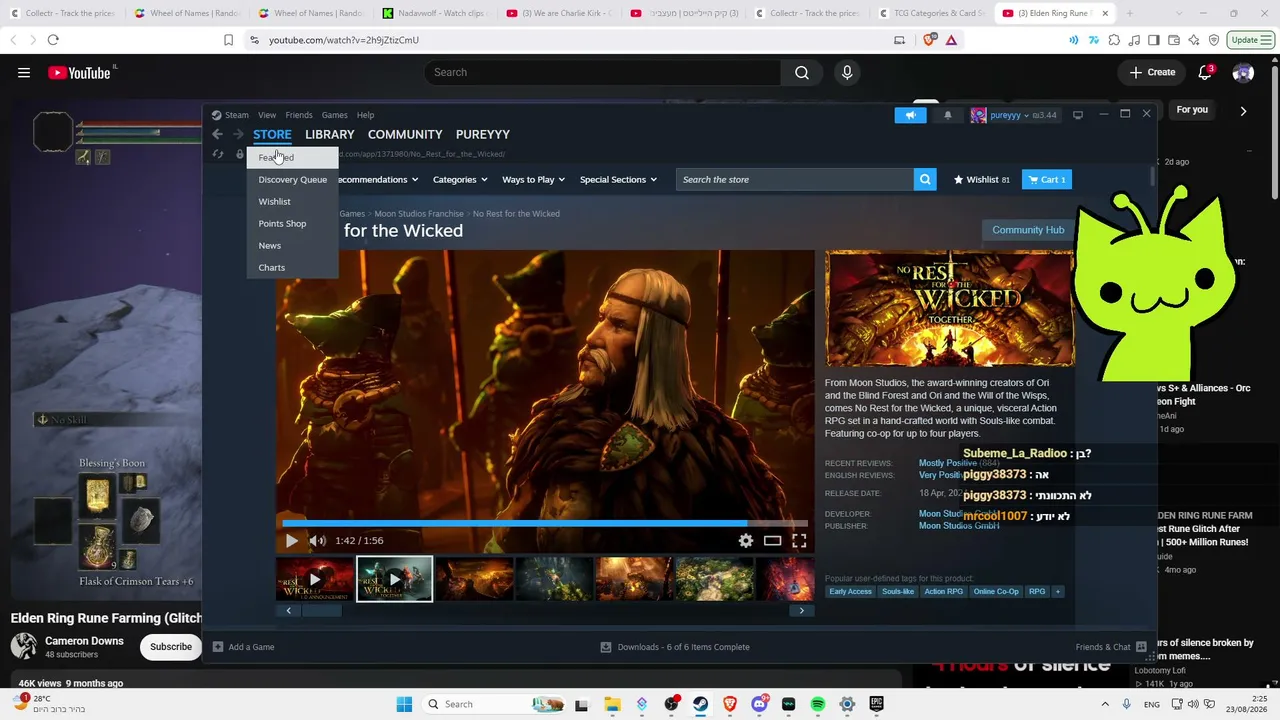1280x720 pixels.
Task: Click the plus to show more Steam tags
Action: pos(1058,592)
